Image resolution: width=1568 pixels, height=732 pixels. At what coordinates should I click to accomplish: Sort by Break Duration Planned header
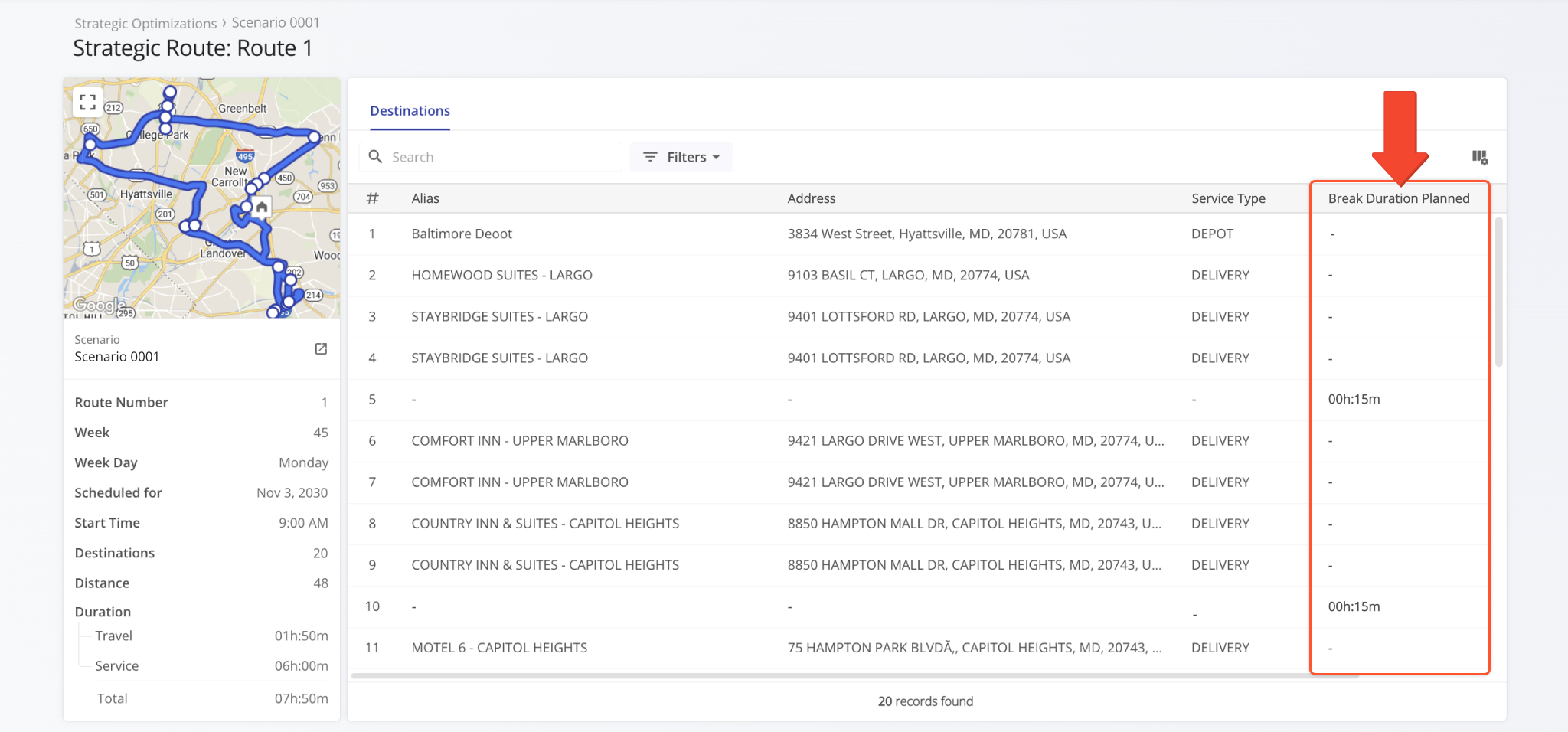1399,198
